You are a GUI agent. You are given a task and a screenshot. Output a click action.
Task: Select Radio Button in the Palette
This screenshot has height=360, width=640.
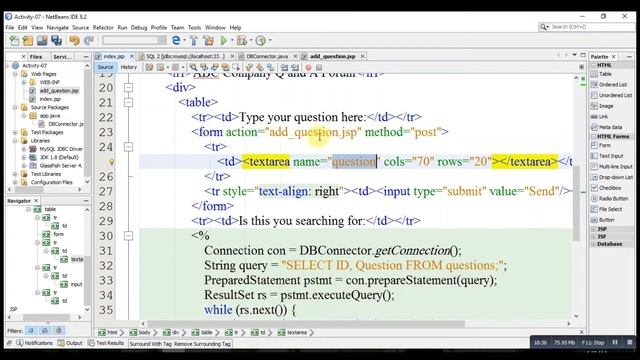613,198
